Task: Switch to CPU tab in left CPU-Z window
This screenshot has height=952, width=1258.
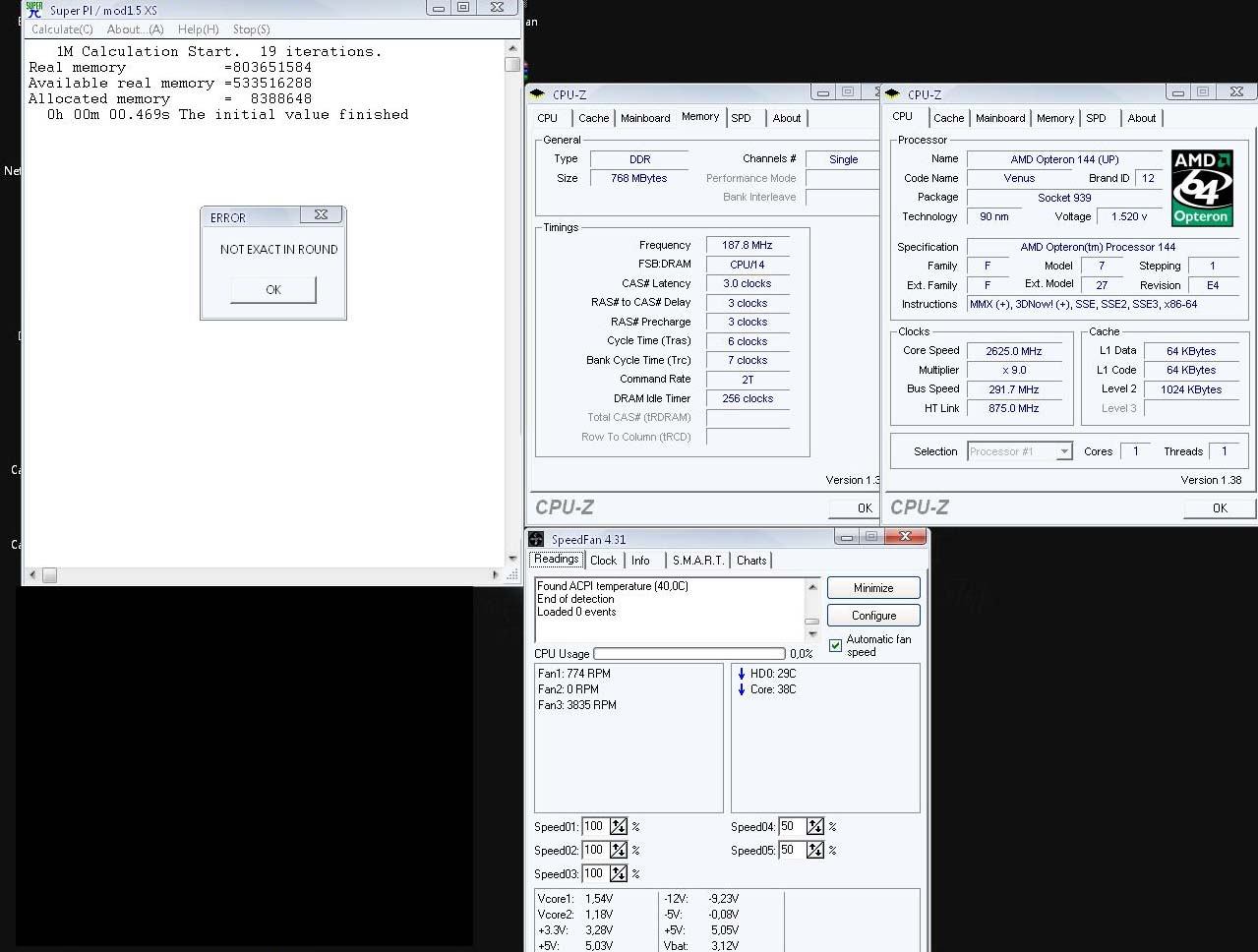Action: tap(548, 118)
